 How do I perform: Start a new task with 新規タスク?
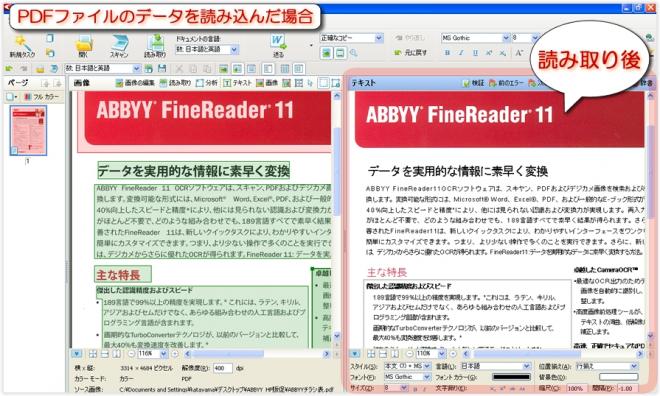[x=22, y=46]
